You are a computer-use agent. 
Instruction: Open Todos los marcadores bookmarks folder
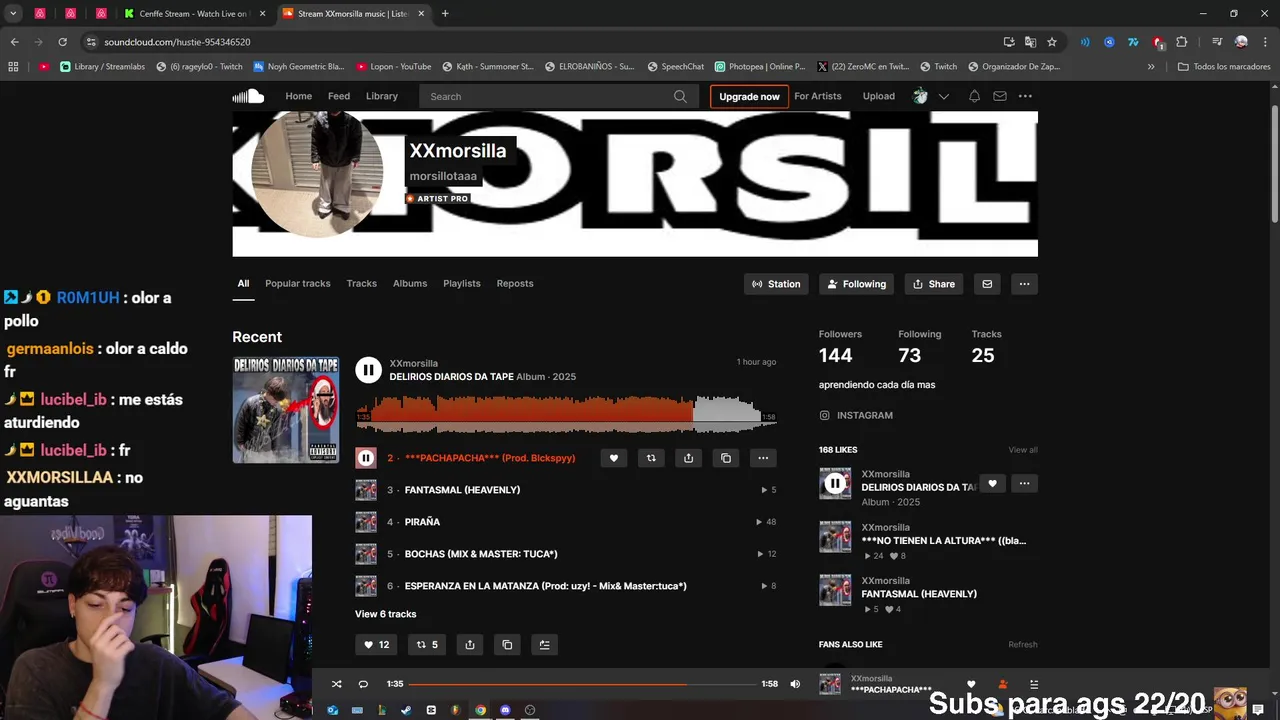click(x=1224, y=67)
